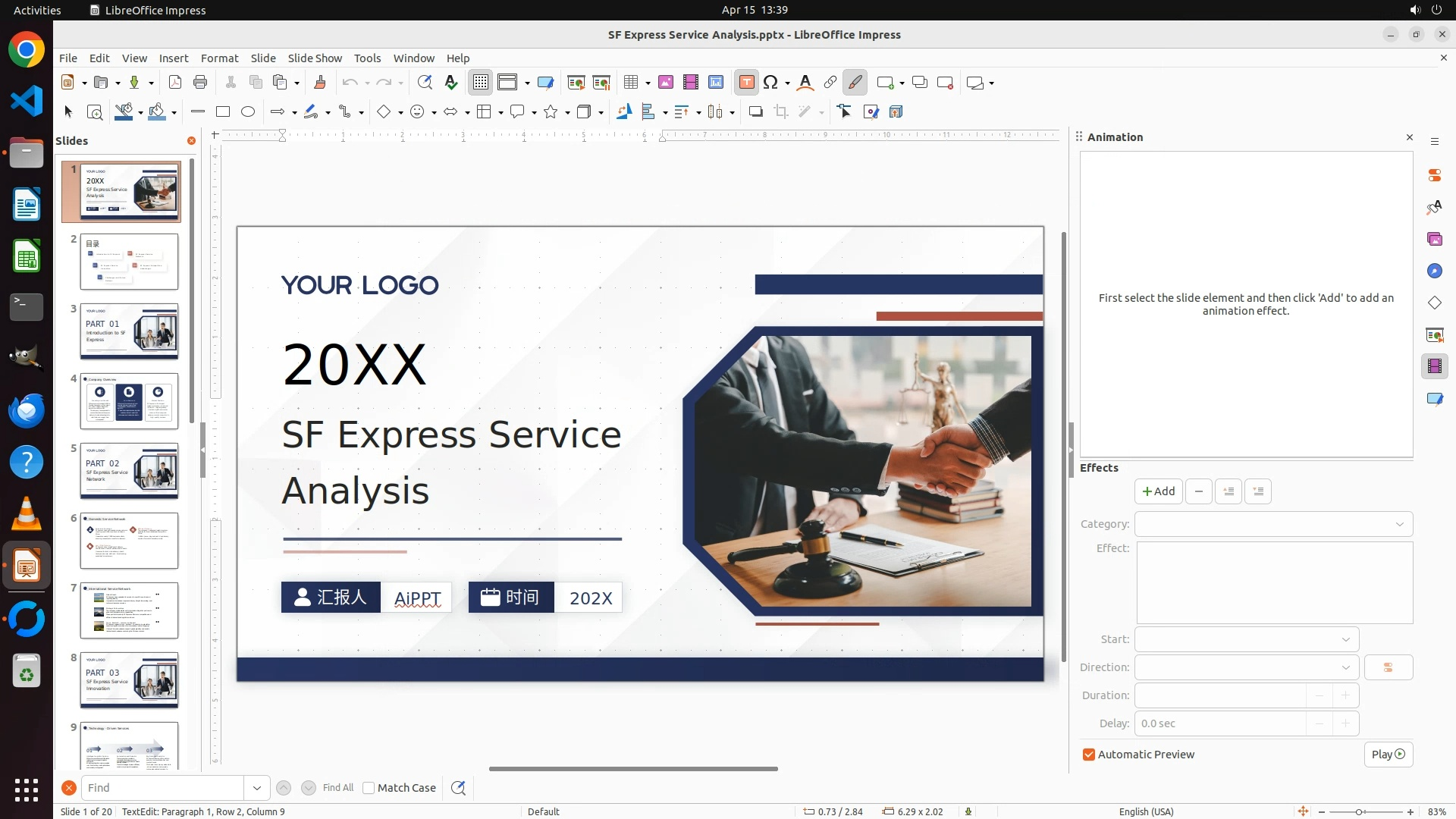Click the Add effect button
Image resolution: width=1456 pixels, height=819 pixels.
(x=1158, y=491)
